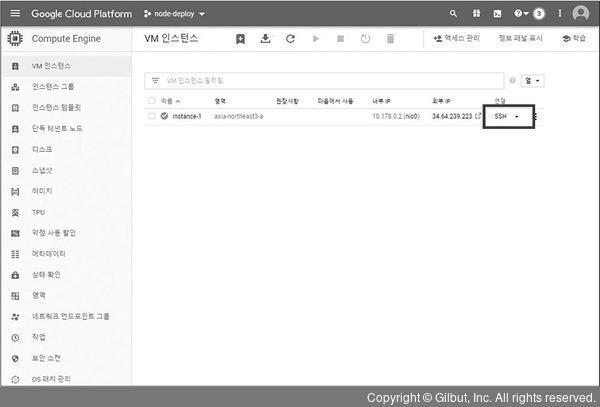
Task: Sort by 이름 column header
Action: click(170, 101)
